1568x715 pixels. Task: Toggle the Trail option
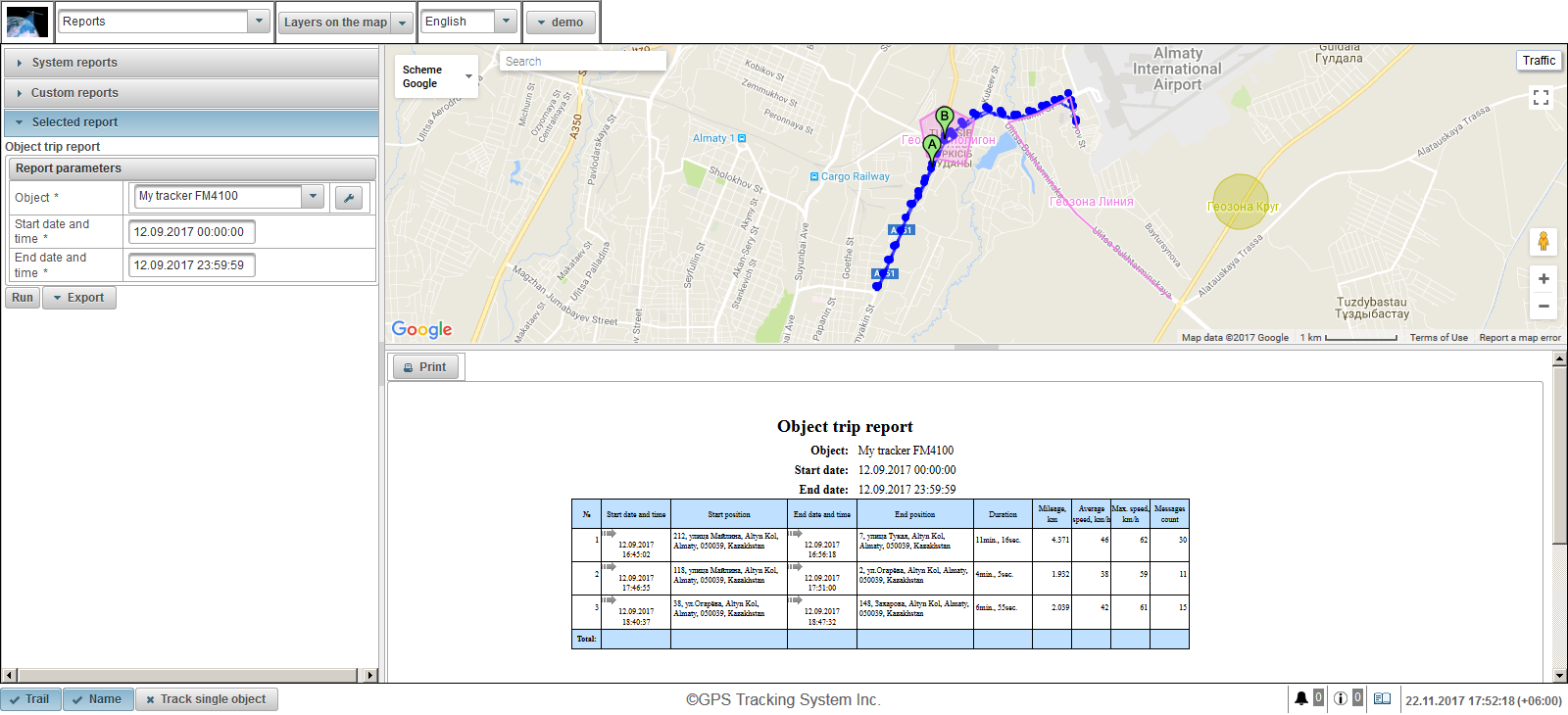31,699
